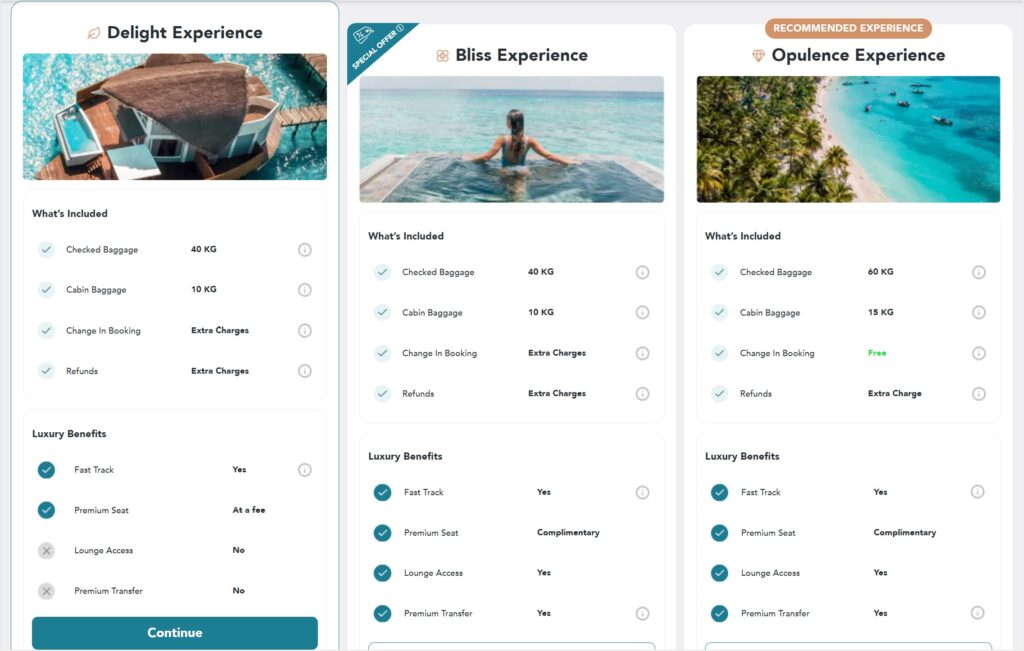Click info icon for Delight Checked Baggage
The height and width of the screenshot is (651, 1024).
304,249
